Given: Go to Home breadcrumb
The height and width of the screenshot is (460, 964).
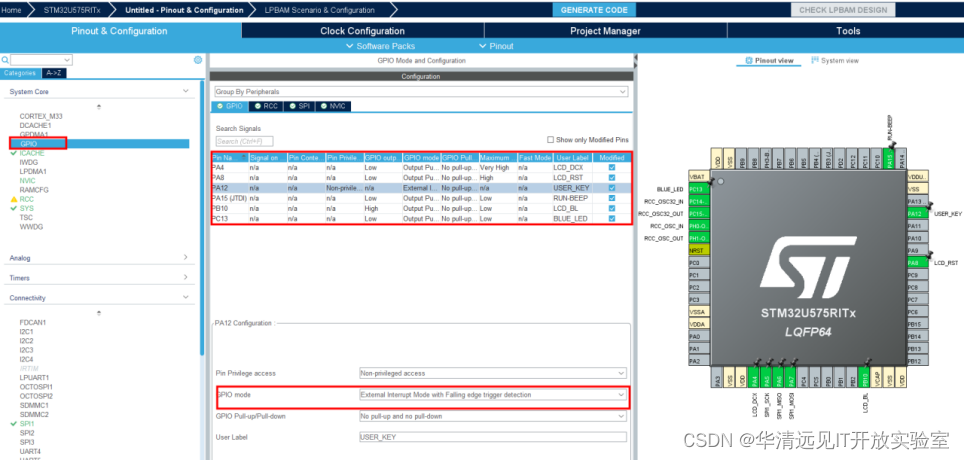Looking at the screenshot, I should point(12,10).
